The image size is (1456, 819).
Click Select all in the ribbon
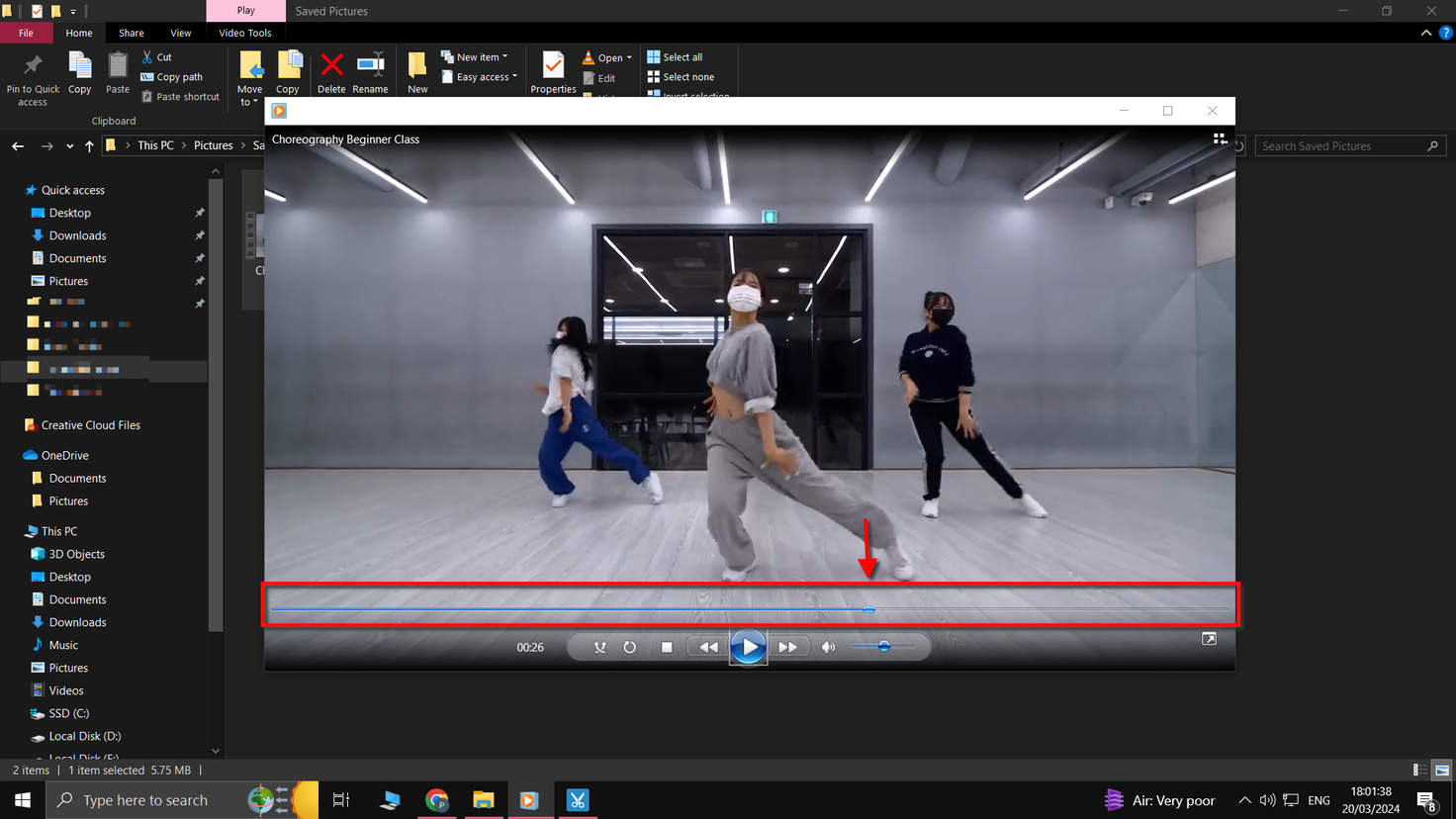675,57
